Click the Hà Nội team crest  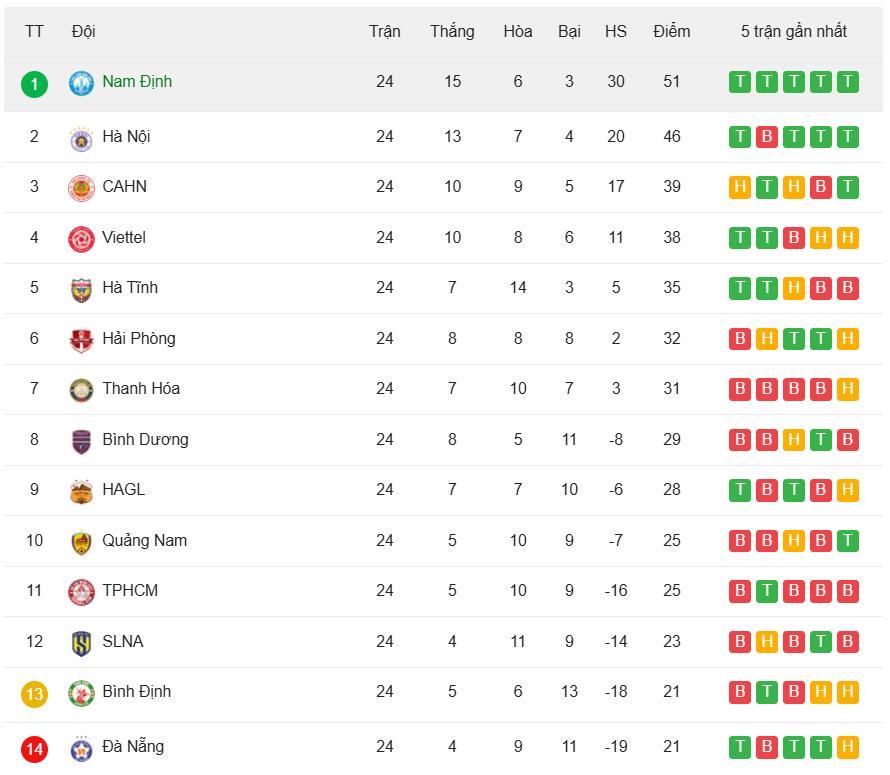(81, 138)
